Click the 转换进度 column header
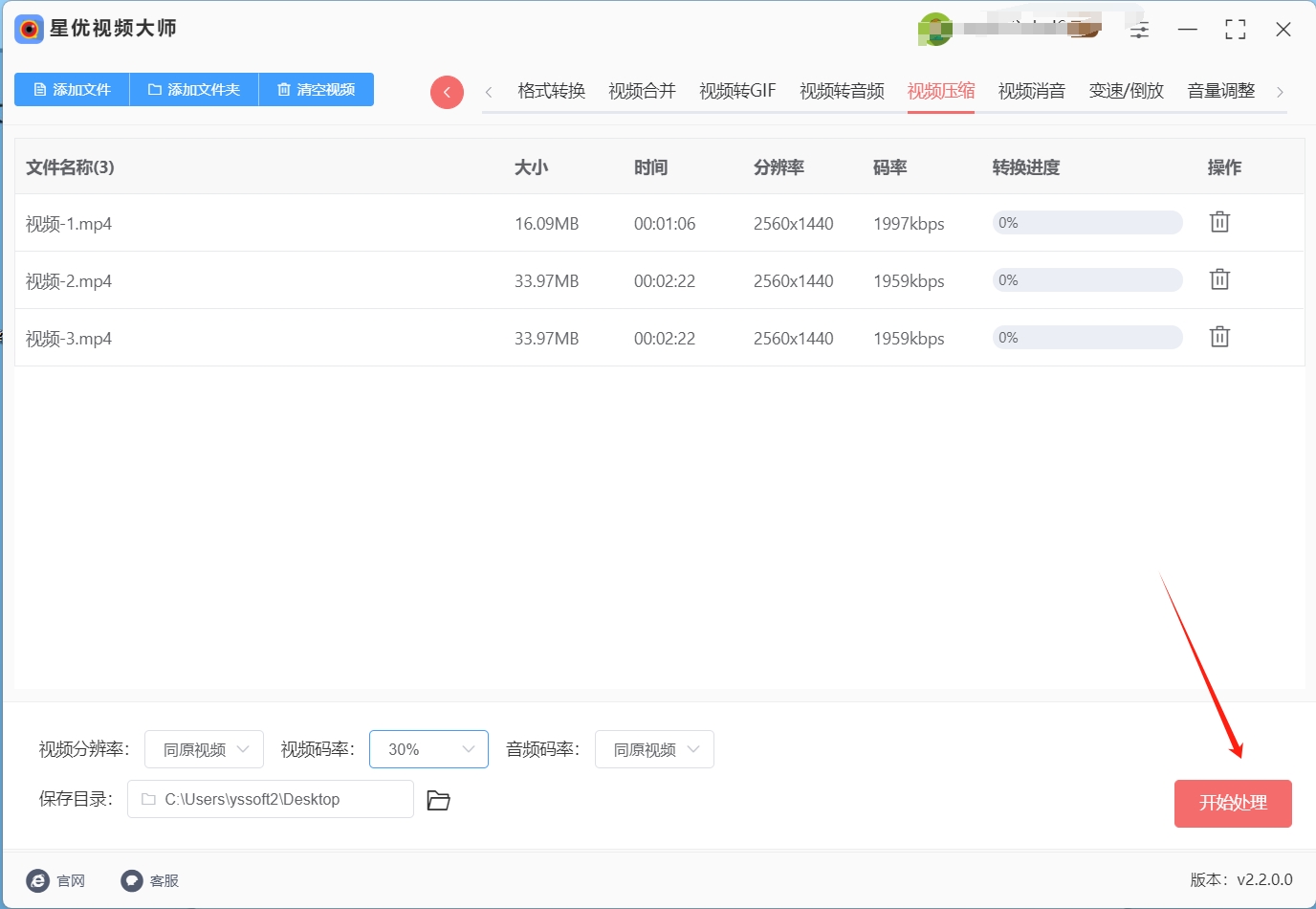Viewport: 1316px width, 909px height. 1026,167
